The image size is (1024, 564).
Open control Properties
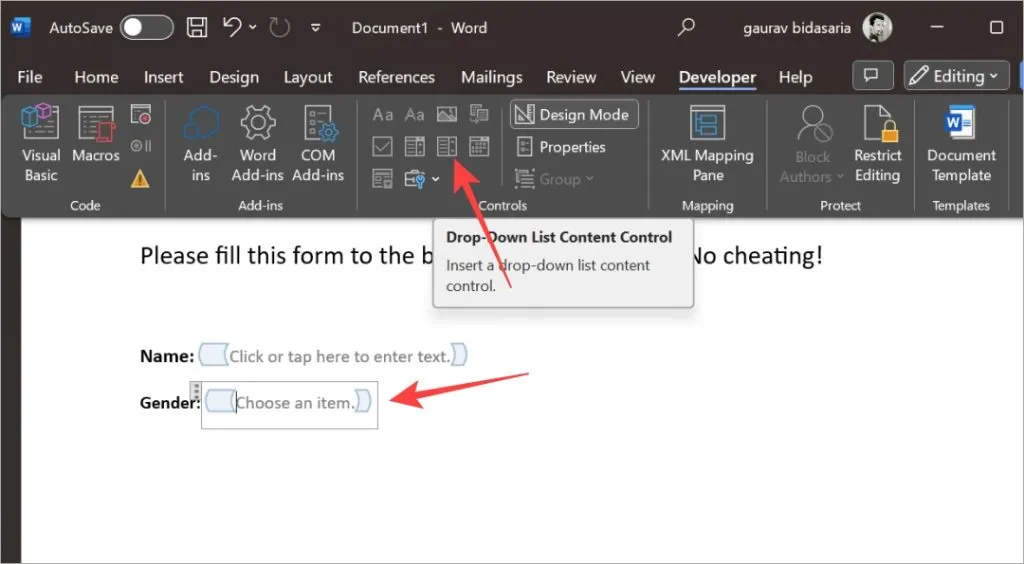[x=562, y=147]
